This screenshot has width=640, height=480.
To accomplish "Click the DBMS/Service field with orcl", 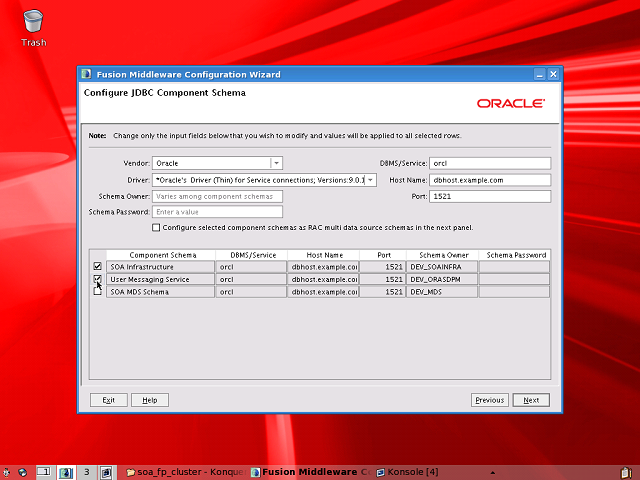I will click(490, 163).
